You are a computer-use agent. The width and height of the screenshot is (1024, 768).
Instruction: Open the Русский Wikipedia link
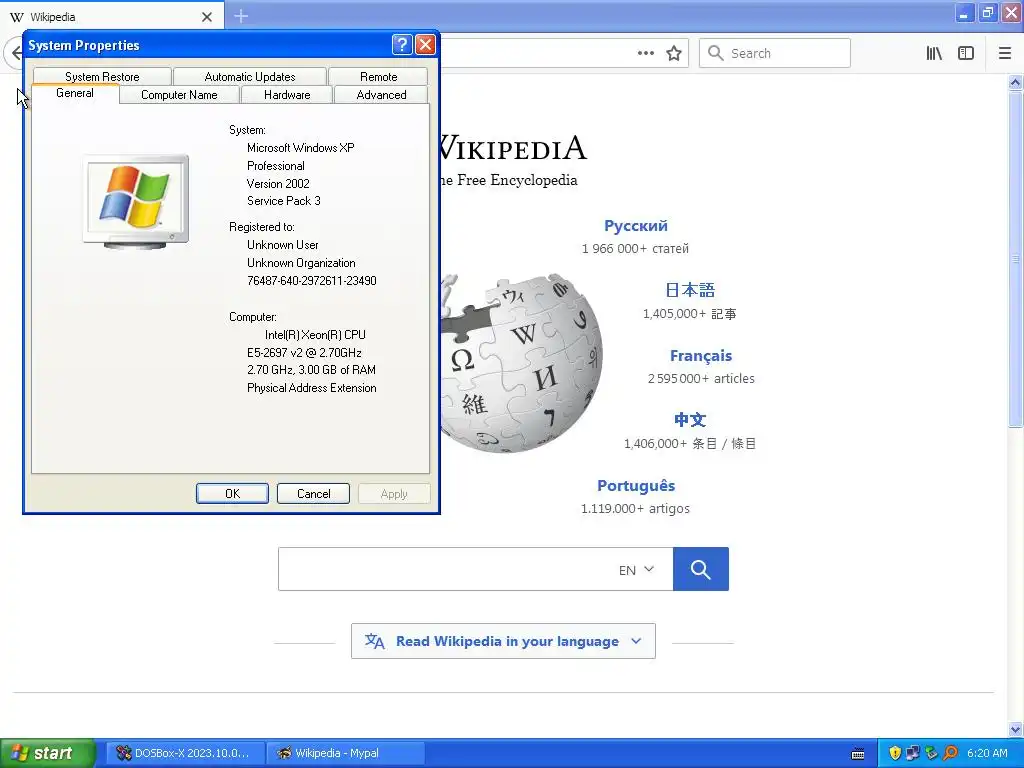[x=636, y=226]
